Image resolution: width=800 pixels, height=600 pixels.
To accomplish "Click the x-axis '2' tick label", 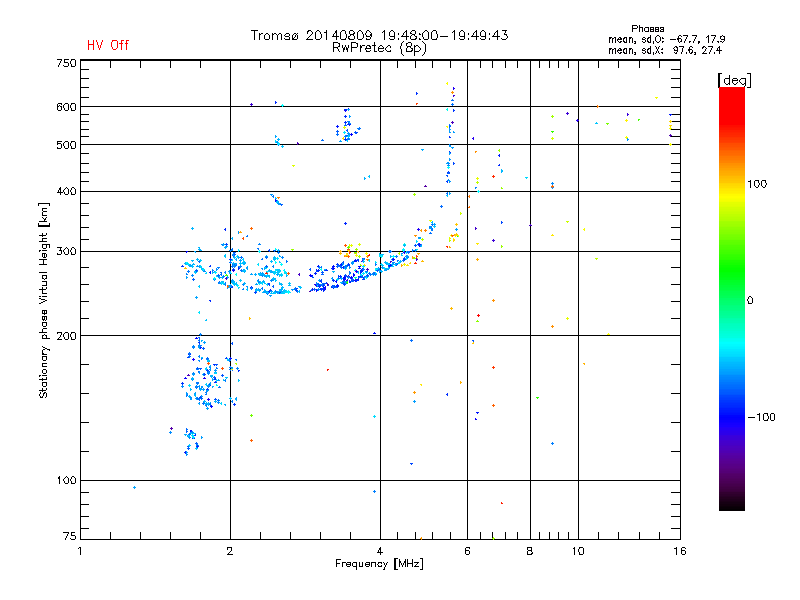I will click(230, 551).
